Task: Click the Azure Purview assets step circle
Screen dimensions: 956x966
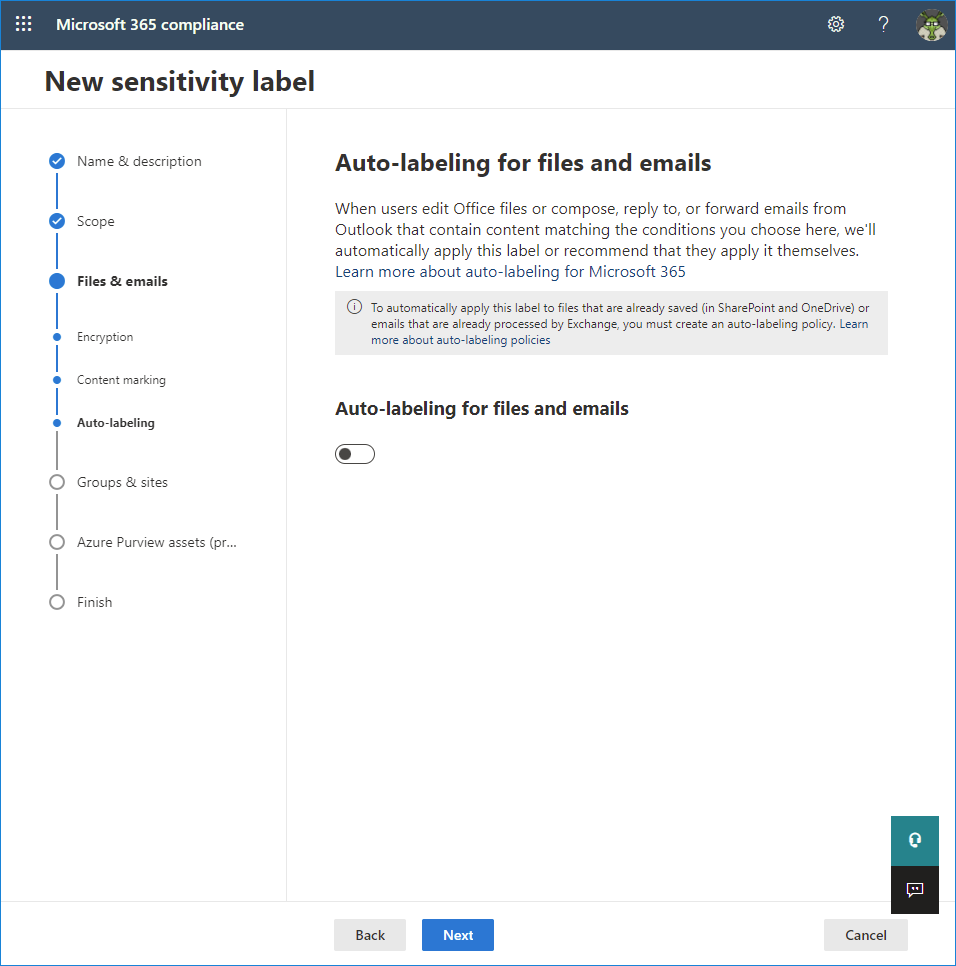Action: pyautogui.click(x=57, y=542)
